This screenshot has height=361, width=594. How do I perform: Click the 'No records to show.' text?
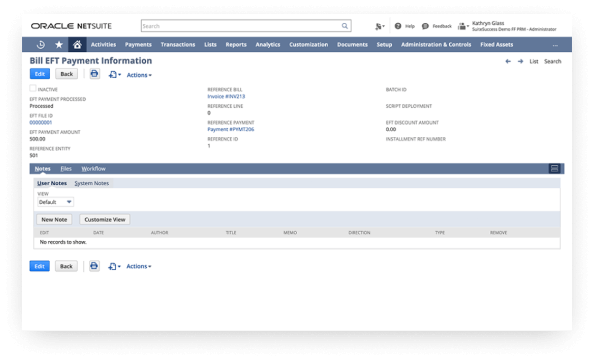[63, 242]
